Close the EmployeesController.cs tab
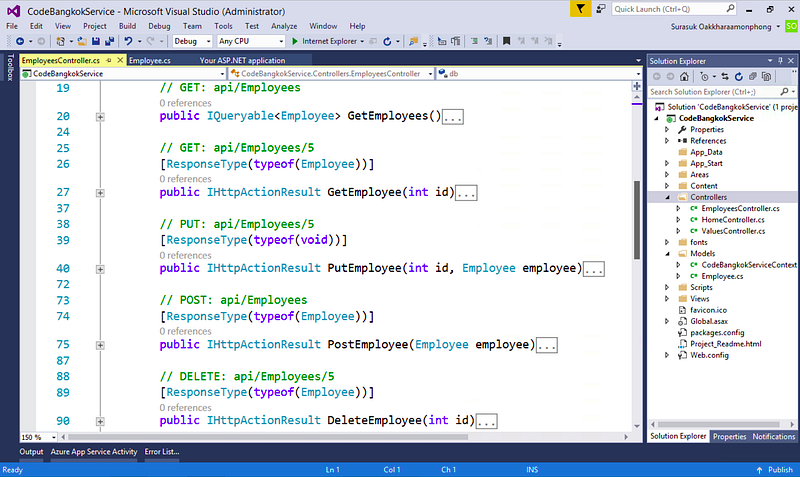 pos(120,60)
